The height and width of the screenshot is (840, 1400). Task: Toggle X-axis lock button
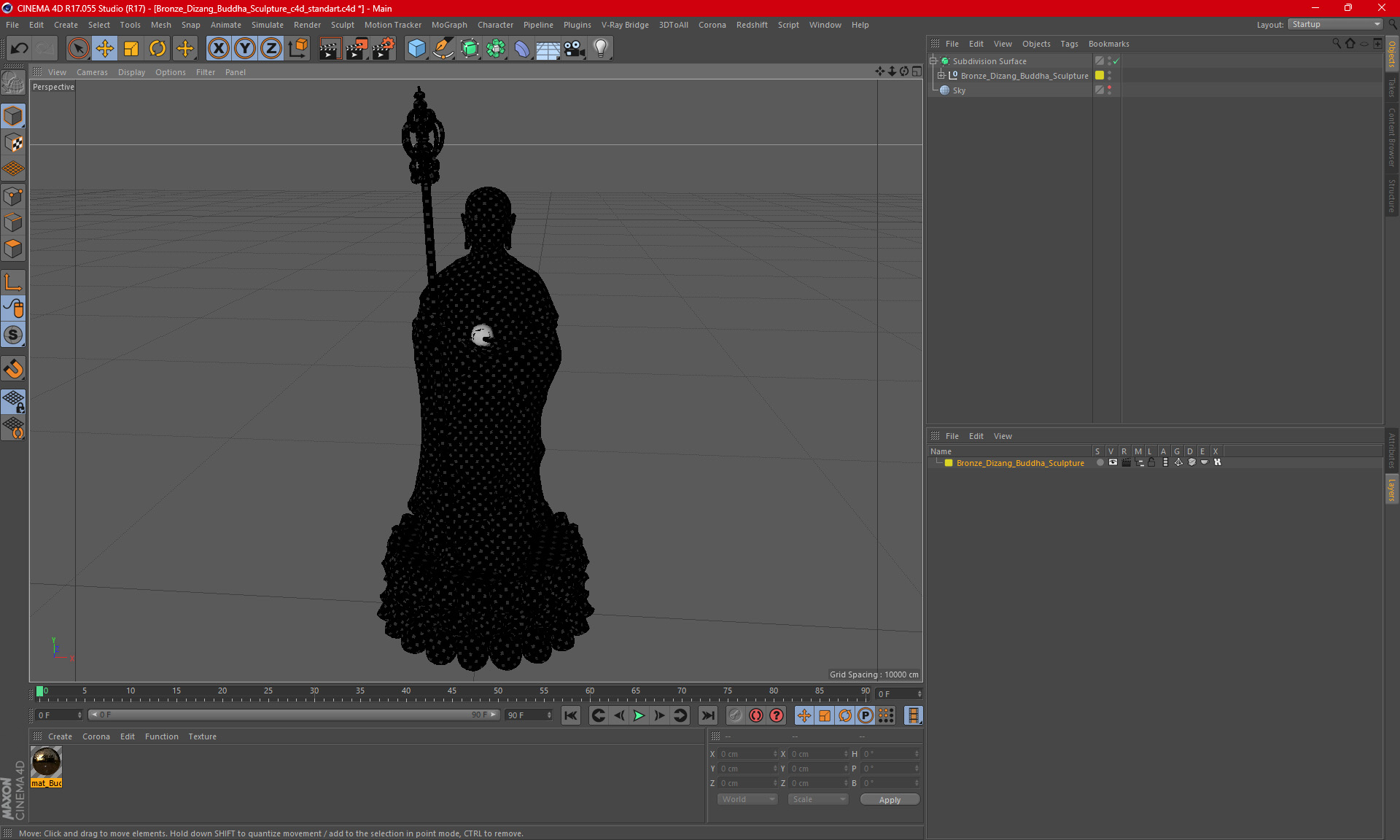(x=218, y=49)
